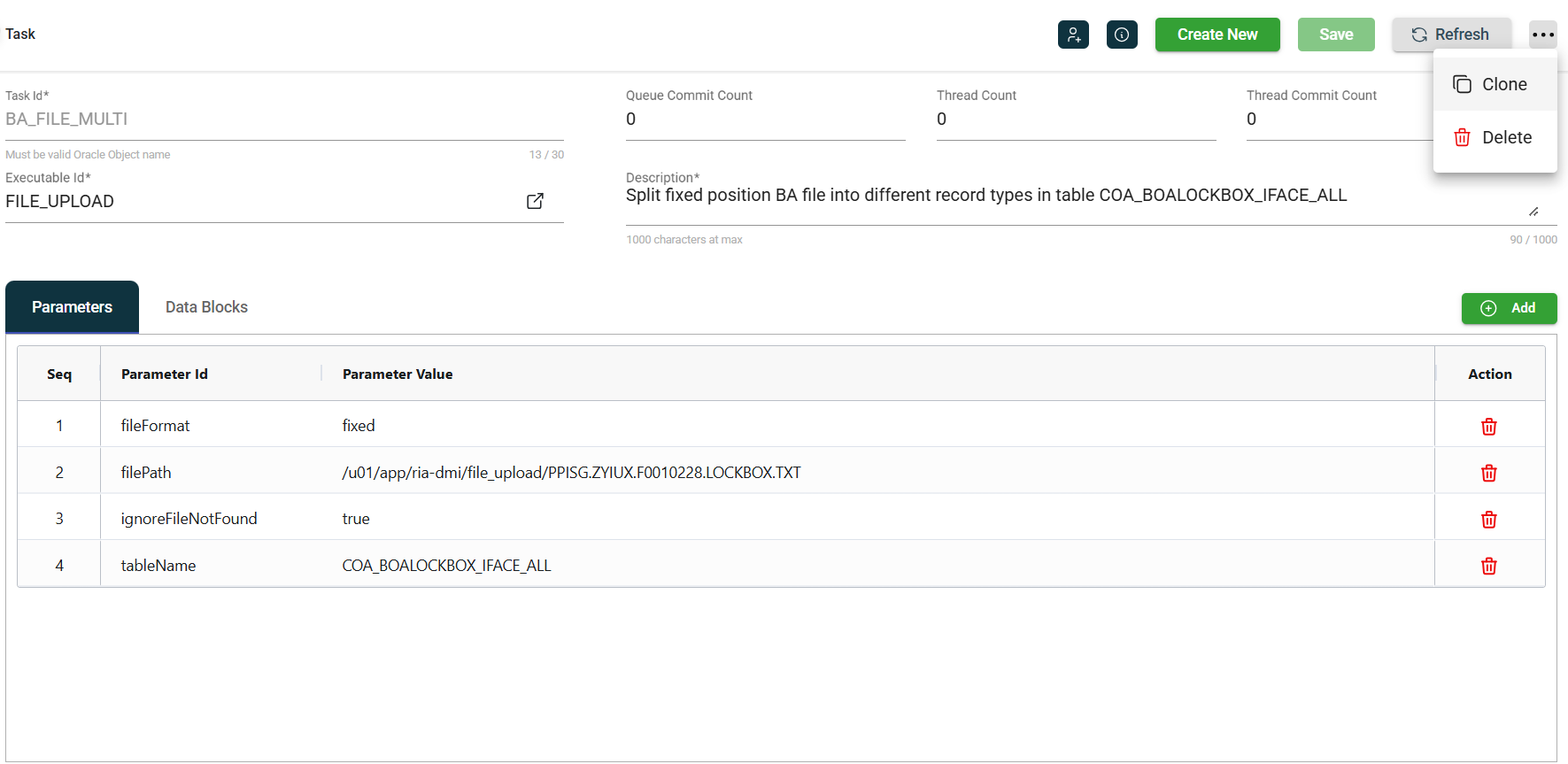Screen dimensions: 1568x764
Task: Focus the Thread Count input field
Action: point(1075,120)
